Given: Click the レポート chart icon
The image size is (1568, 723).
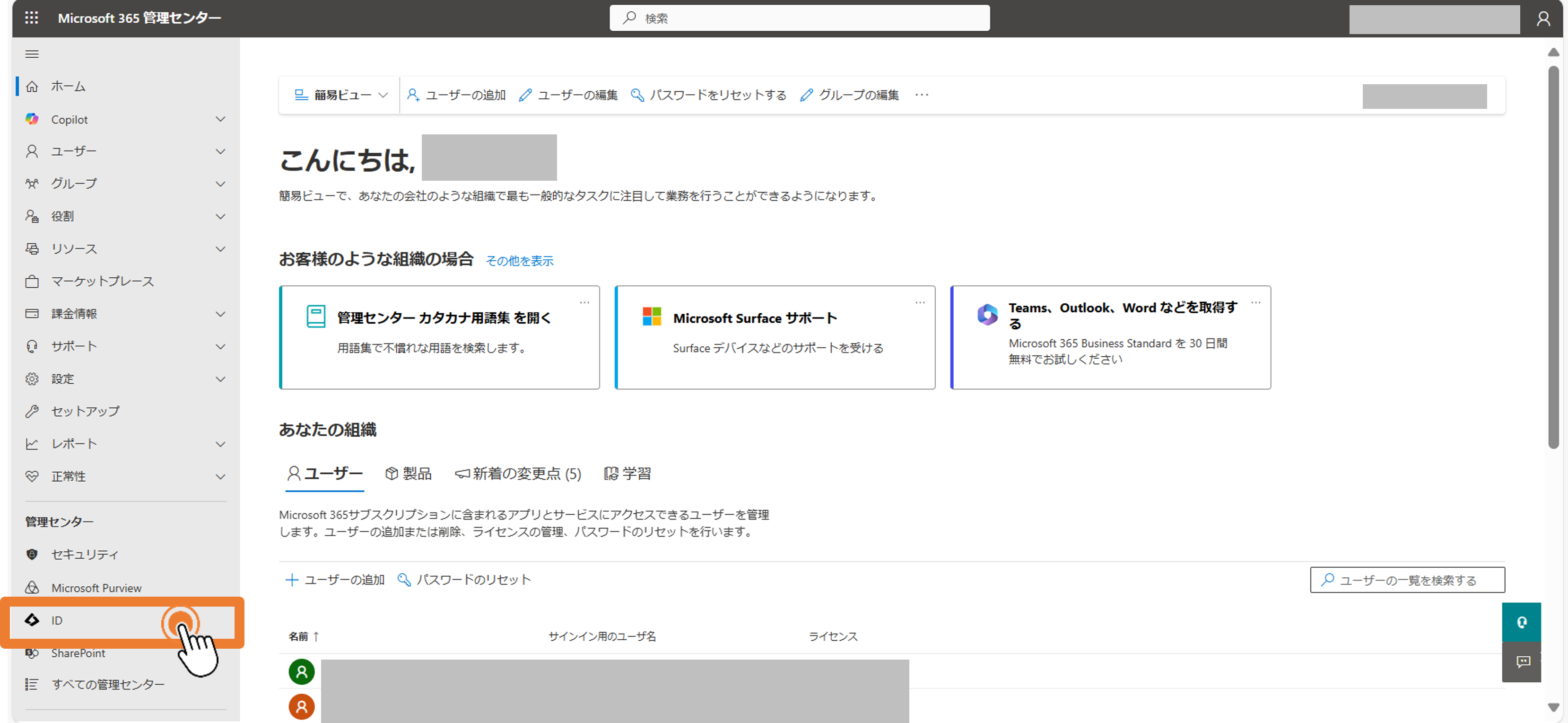Looking at the screenshot, I should [32, 444].
